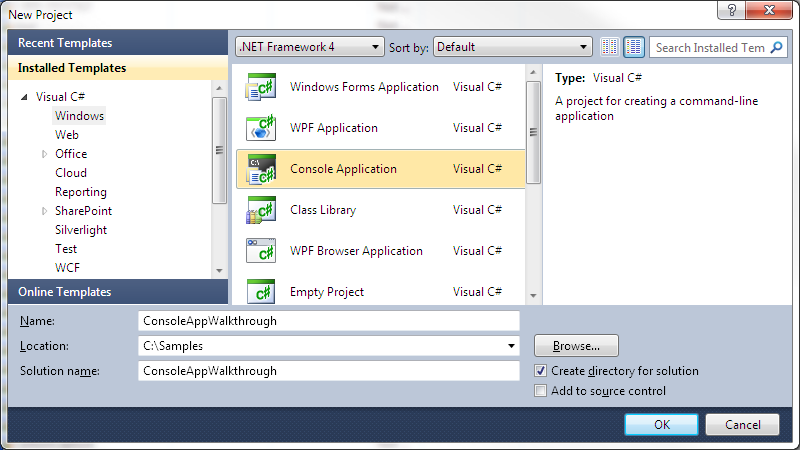800x450 pixels.
Task: Choose the WPF Application template icon
Action: (x=261, y=128)
